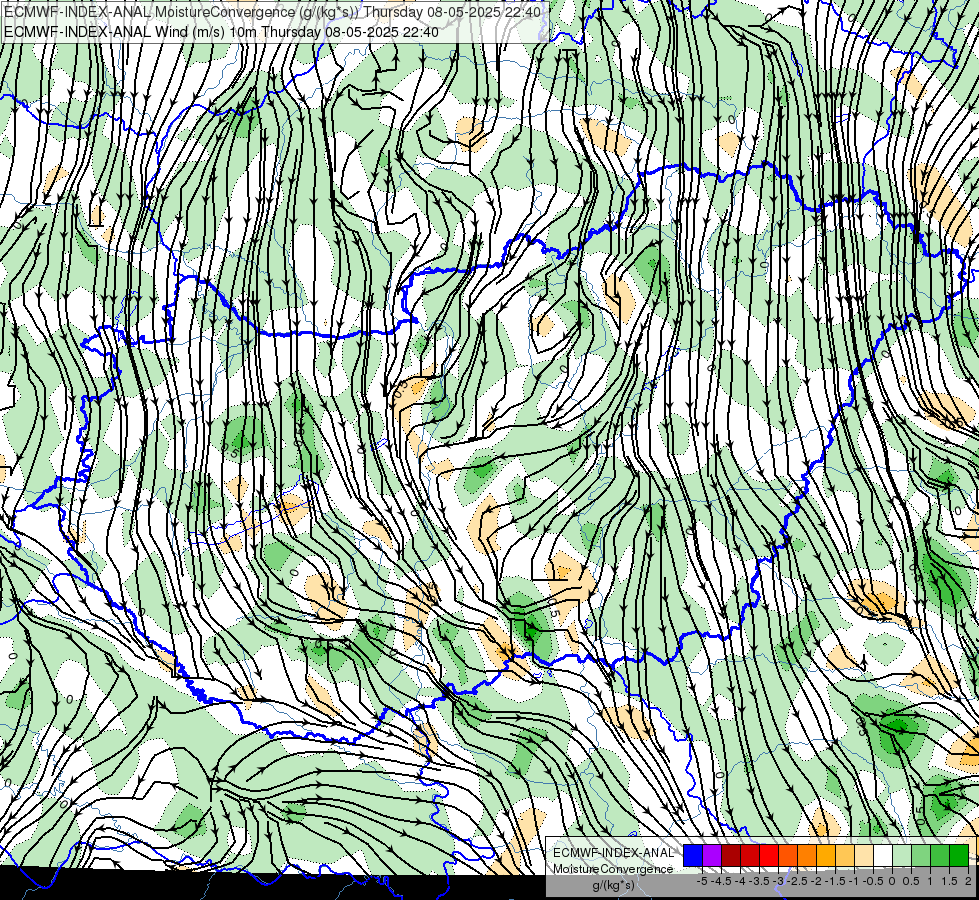Click the -3.5 tick label on legend
The width and height of the screenshot is (979, 900).
click(x=759, y=881)
